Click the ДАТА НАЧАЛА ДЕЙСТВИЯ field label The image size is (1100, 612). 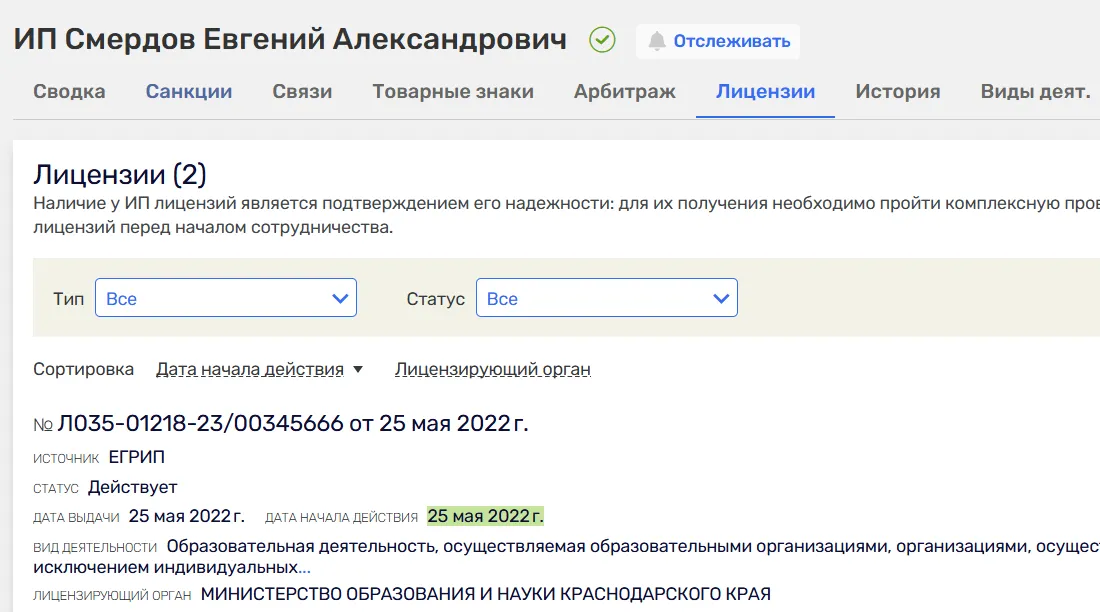pos(341,517)
